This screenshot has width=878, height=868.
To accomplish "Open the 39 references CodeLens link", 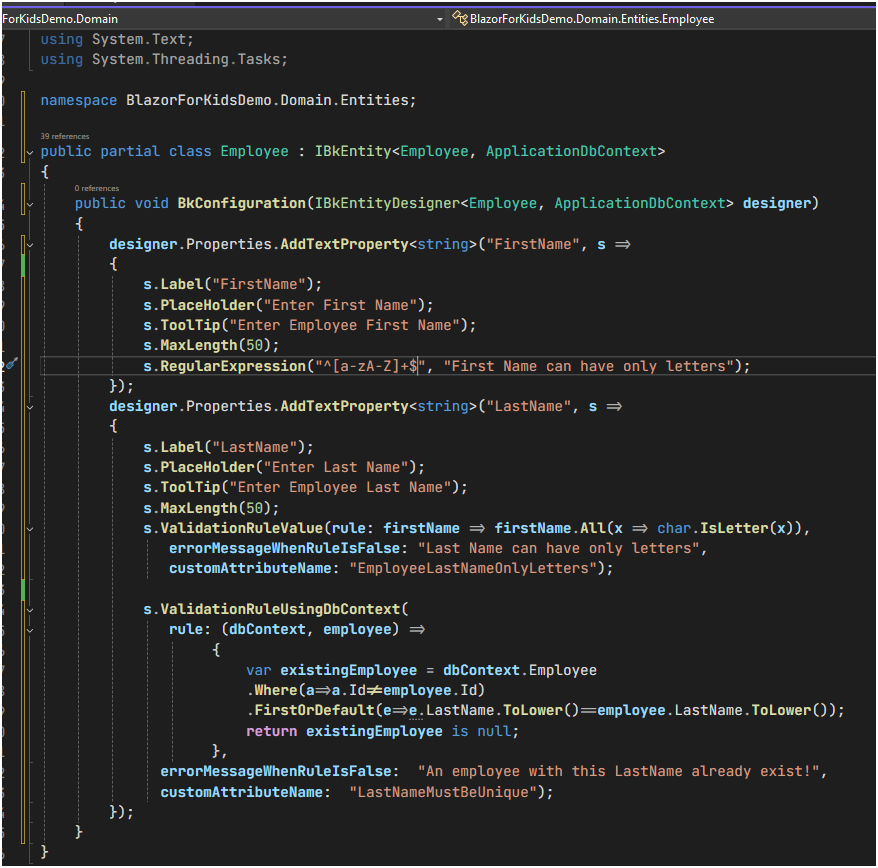I will 64,136.
